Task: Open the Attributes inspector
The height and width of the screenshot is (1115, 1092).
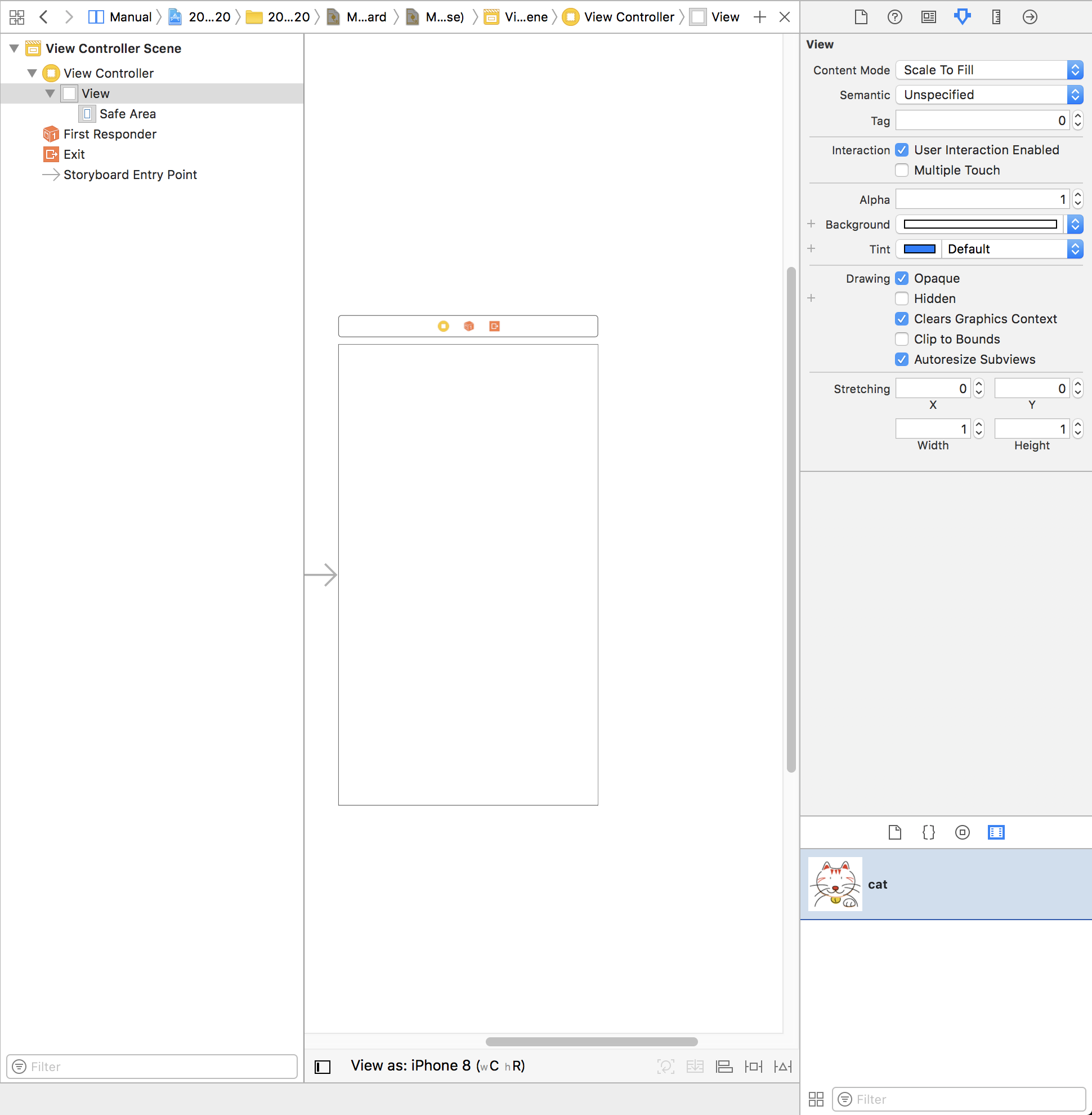Action: pyautogui.click(x=963, y=17)
